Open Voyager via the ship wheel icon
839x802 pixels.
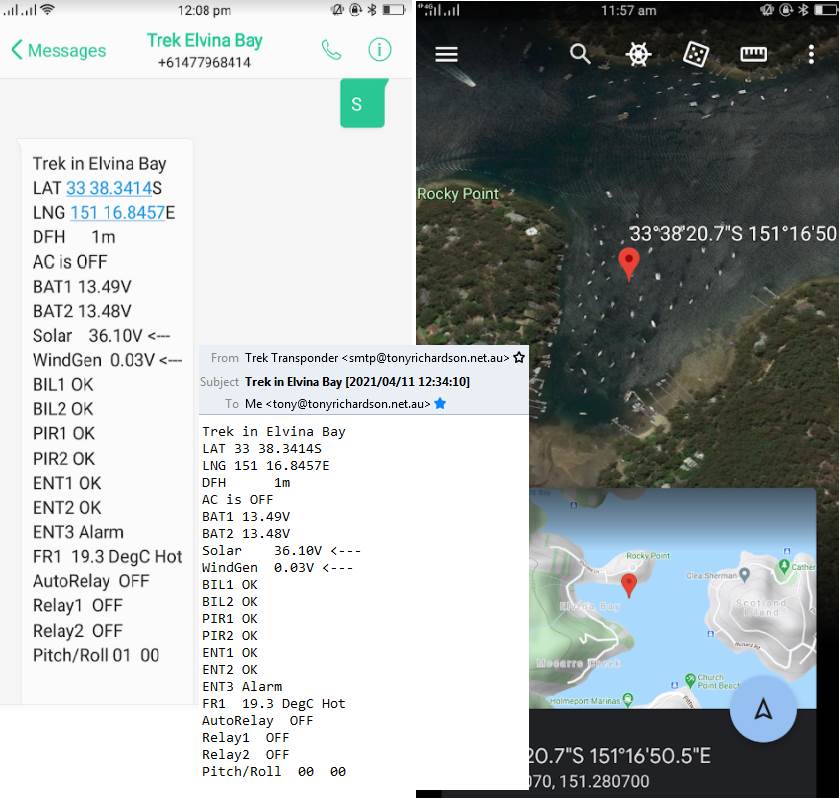[x=638, y=54]
